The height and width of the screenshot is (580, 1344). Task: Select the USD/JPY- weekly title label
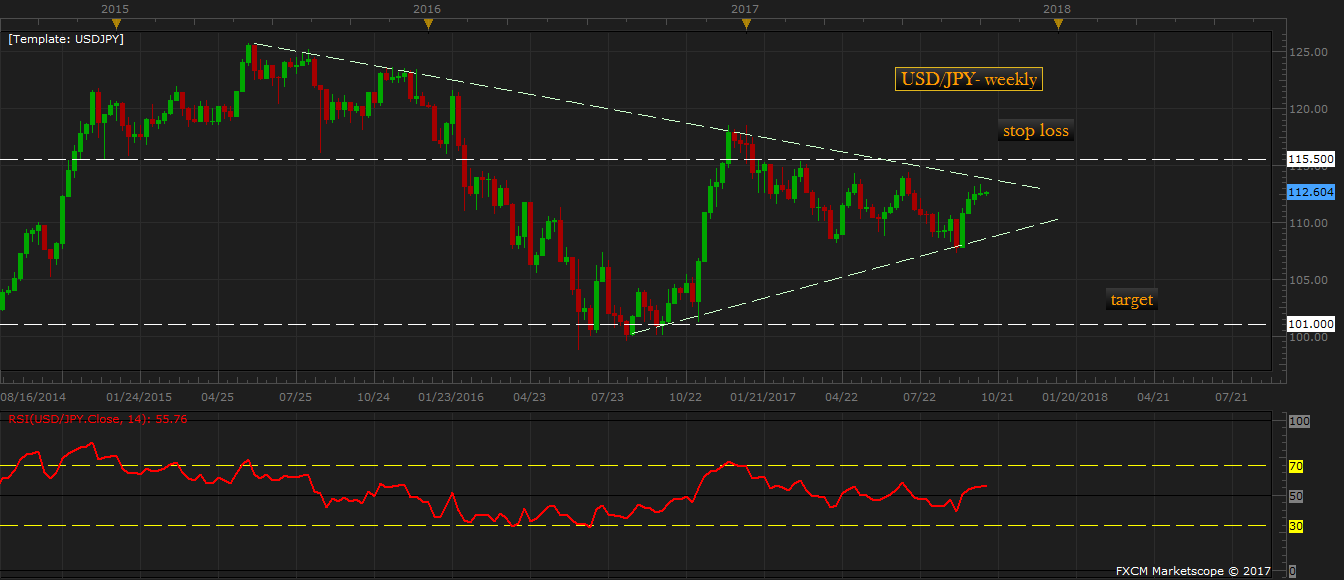click(969, 80)
